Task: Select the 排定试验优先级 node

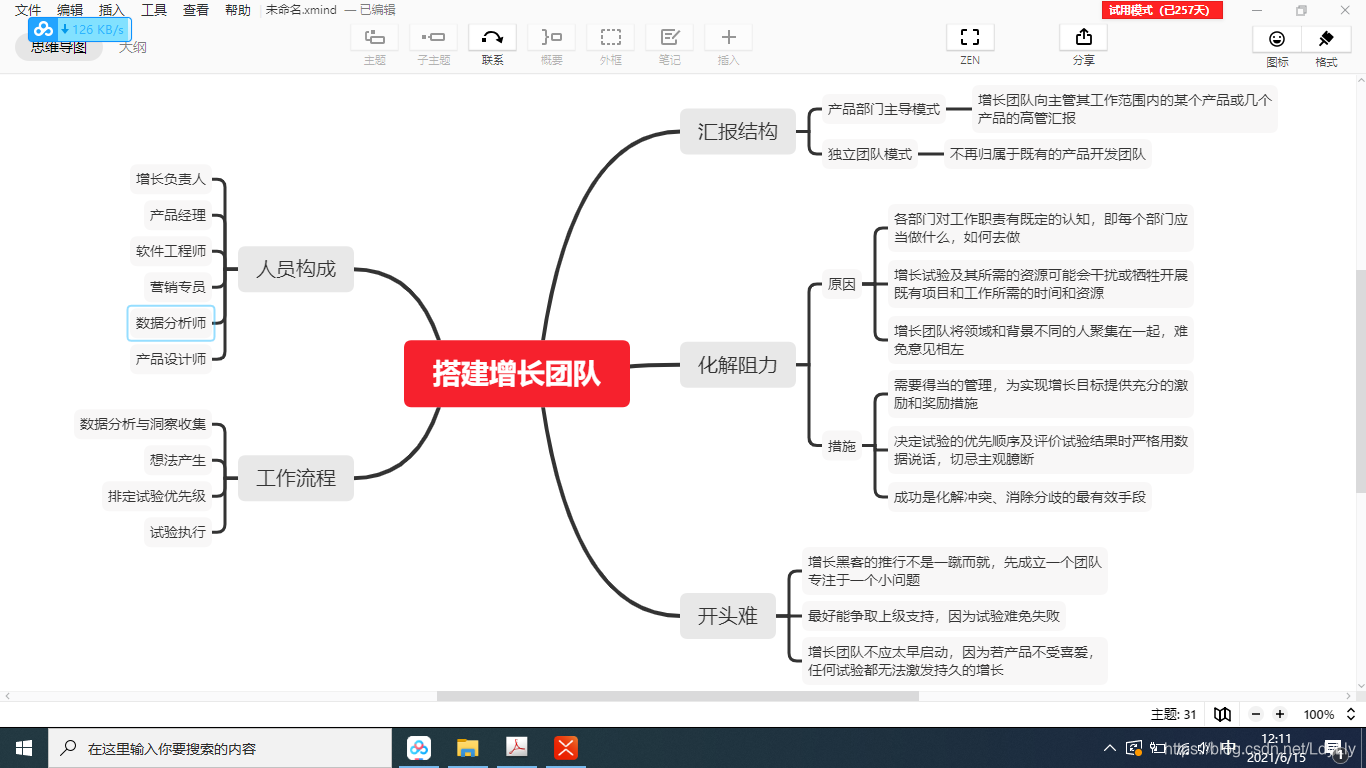Action: [x=157, y=496]
